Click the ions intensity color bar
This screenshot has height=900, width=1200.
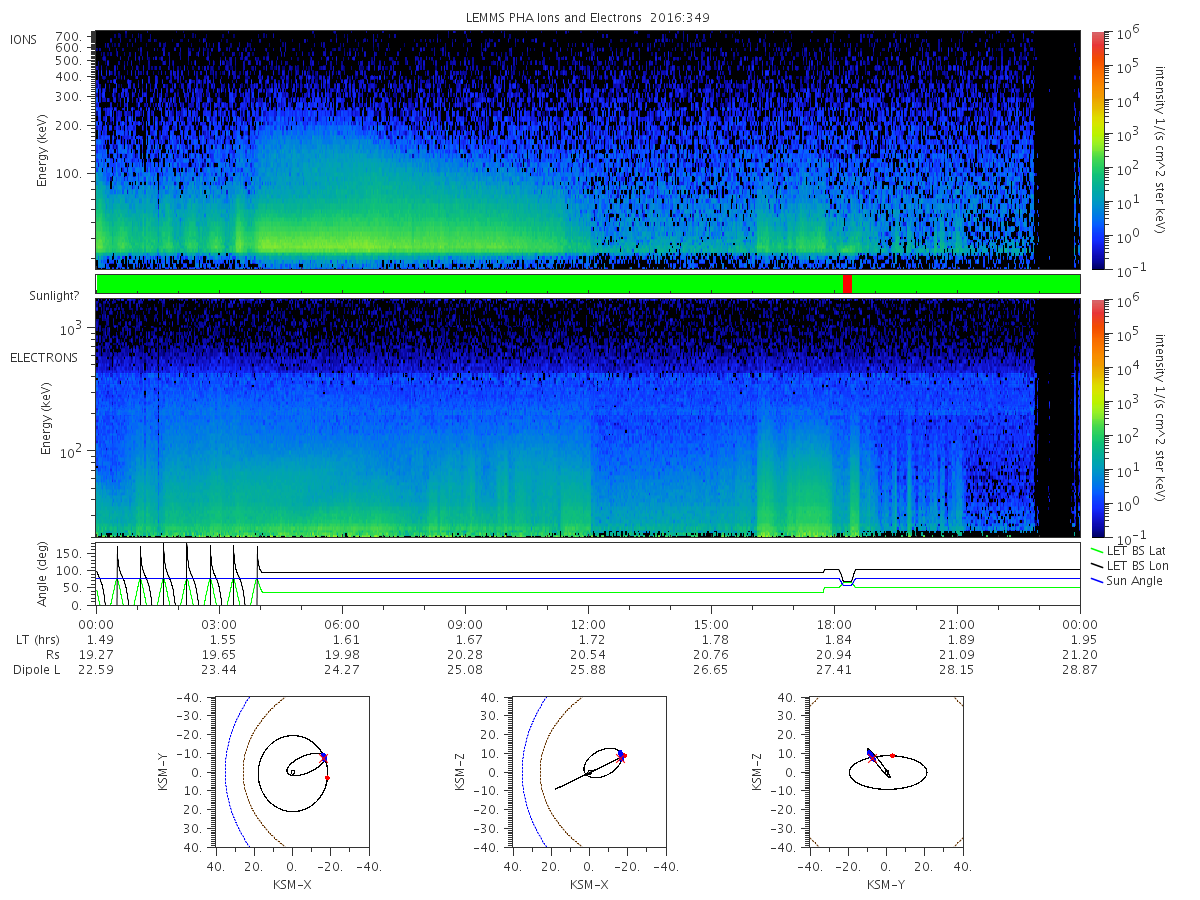(1097, 150)
